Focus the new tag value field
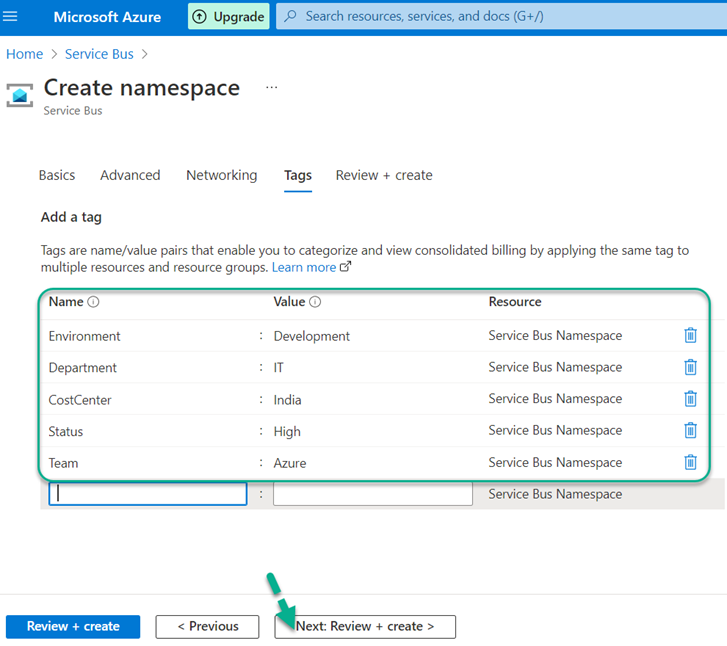The image size is (727, 646). click(373, 493)
